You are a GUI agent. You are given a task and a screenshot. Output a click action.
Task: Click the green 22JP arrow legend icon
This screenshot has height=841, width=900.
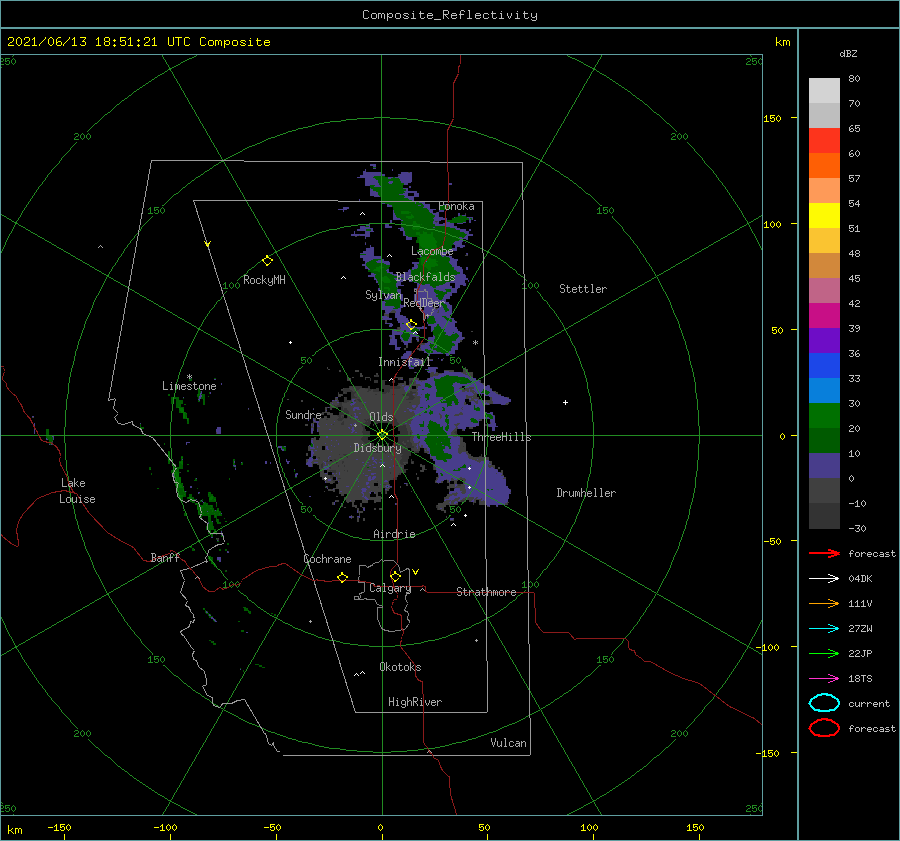pos(824,653)
